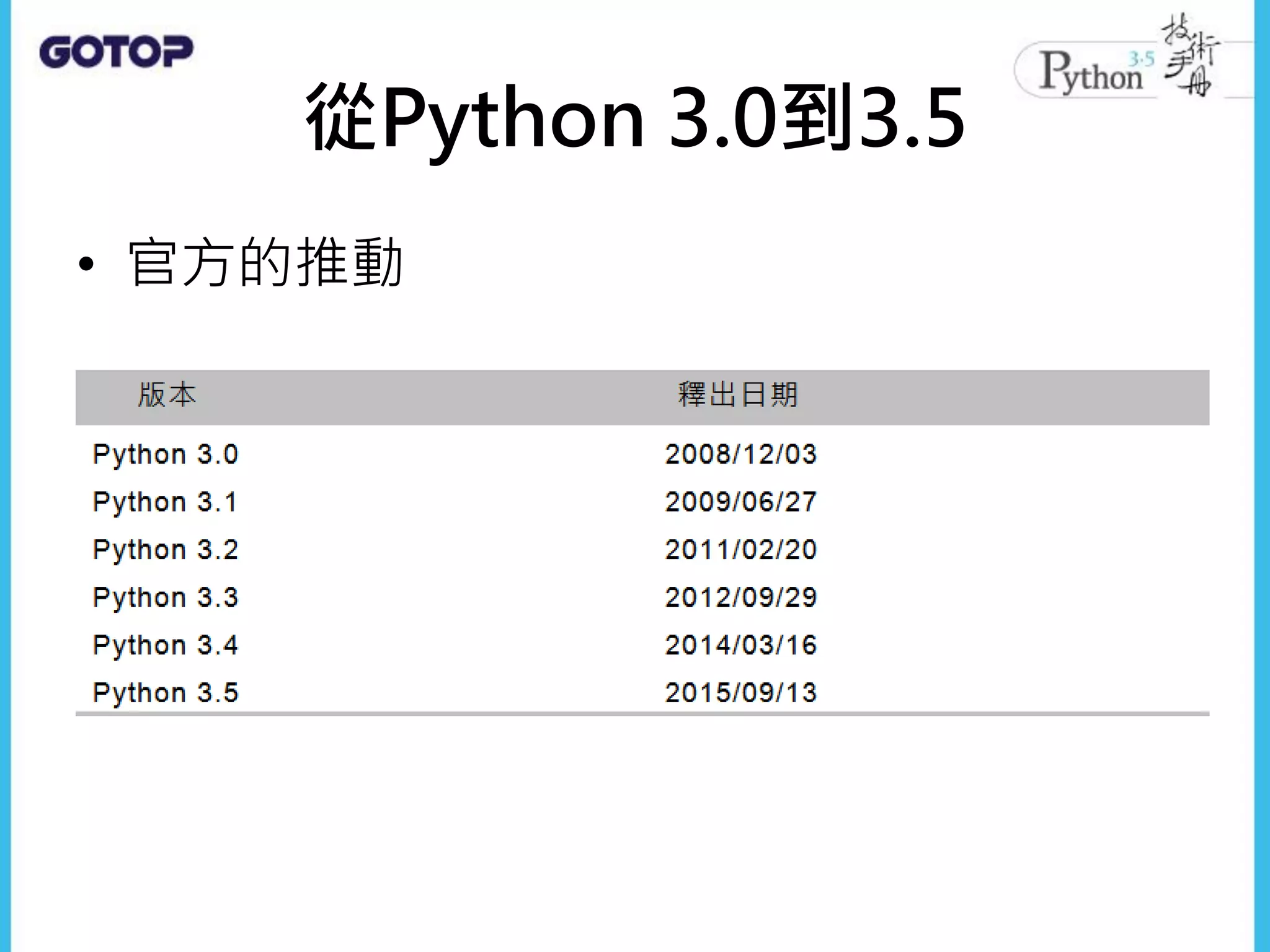Click the date 2012/09/29

click(741, 597)
